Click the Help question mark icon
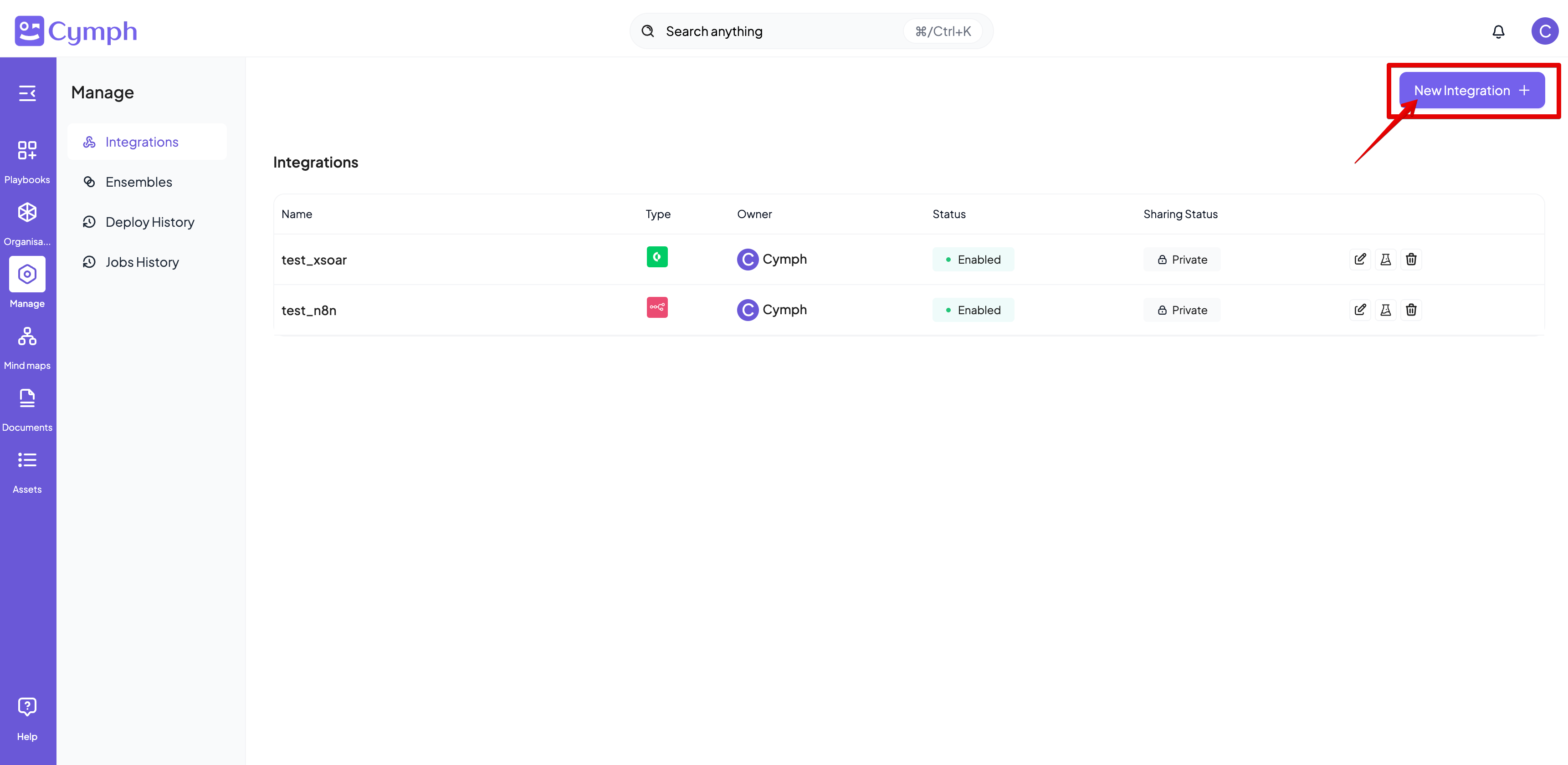 pyautogui.click(x=27, y=706)
